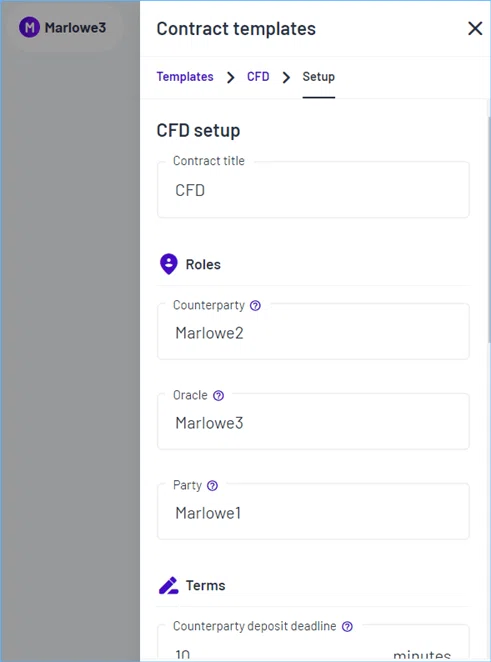This screenshot has height=662, width=491.
Task: Focus the Counterparty deposit deadline minutes field
Action: [x=313, y=643]
